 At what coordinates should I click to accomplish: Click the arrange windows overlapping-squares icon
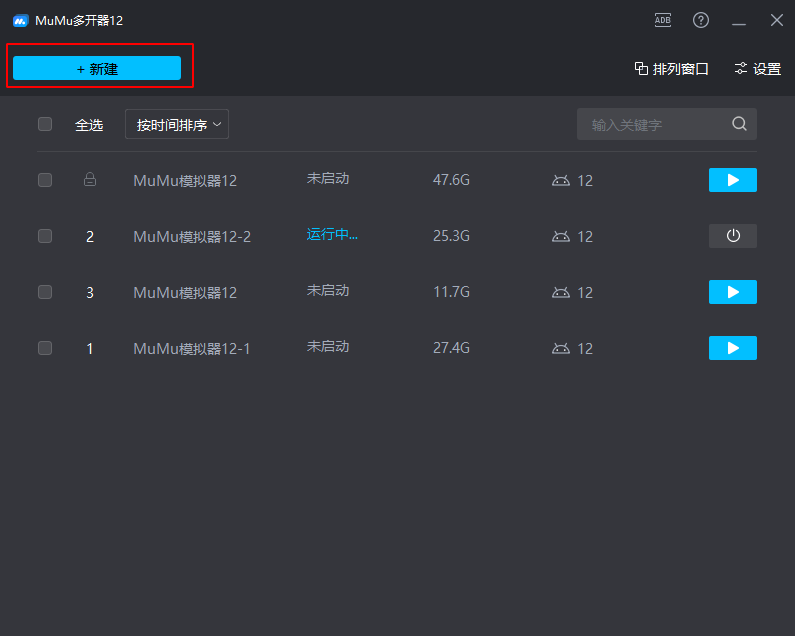(x=641, y=68)
